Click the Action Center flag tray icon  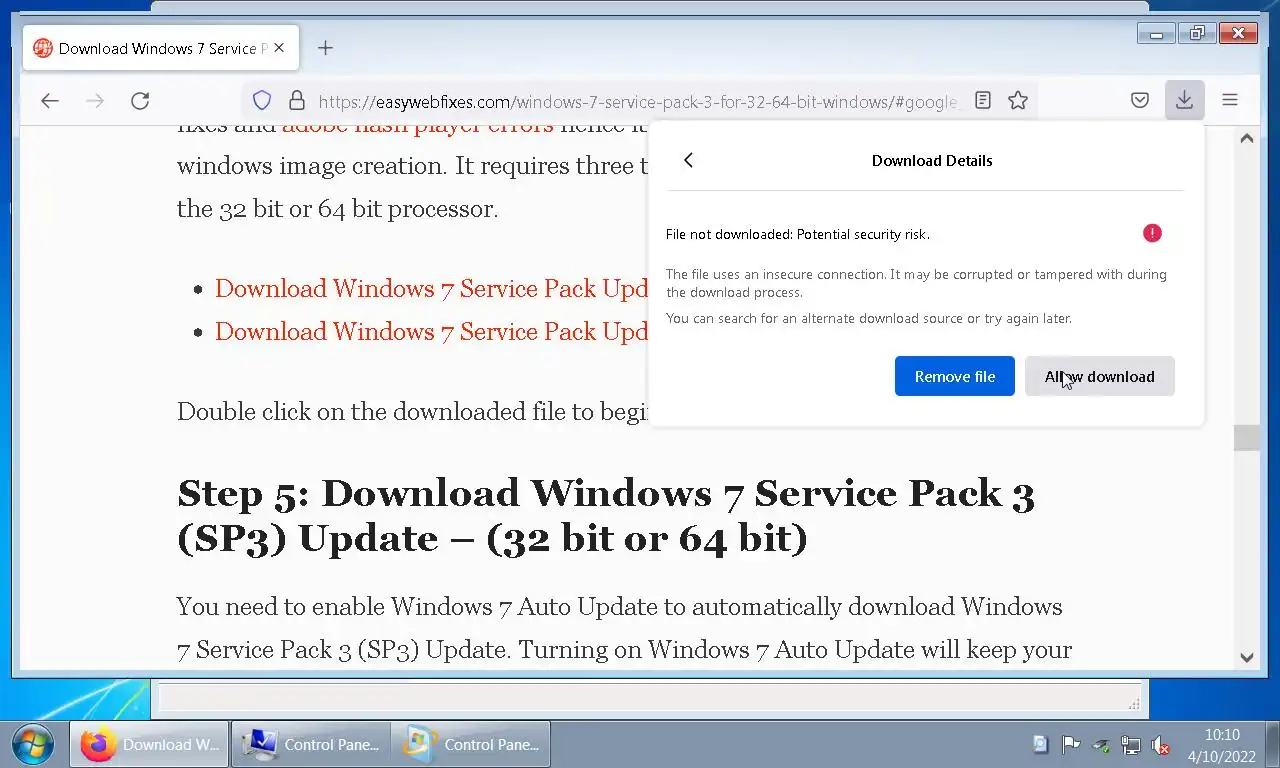click(x=1071, y=745)
